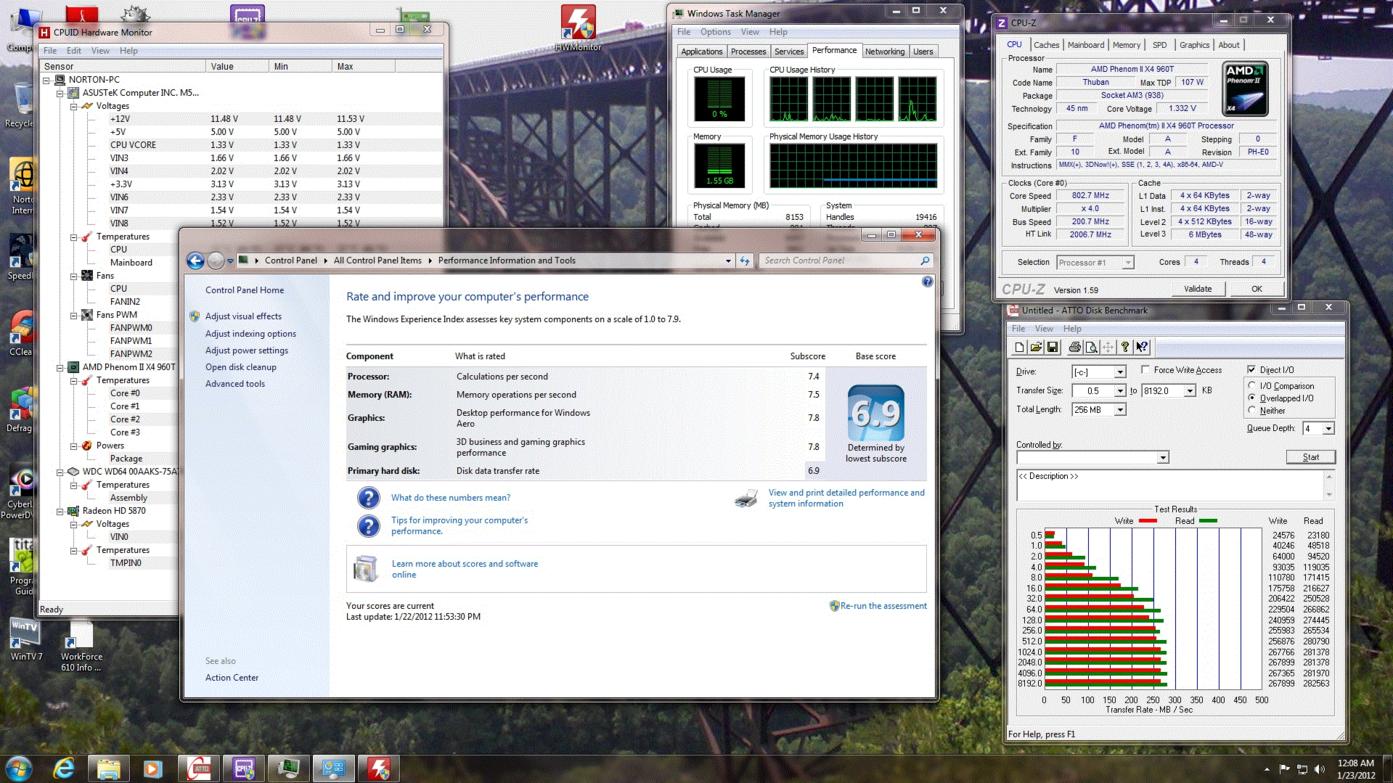Select Overlapped I/O radio button
The image size is (1393, 783).
tap(1252, 398)
